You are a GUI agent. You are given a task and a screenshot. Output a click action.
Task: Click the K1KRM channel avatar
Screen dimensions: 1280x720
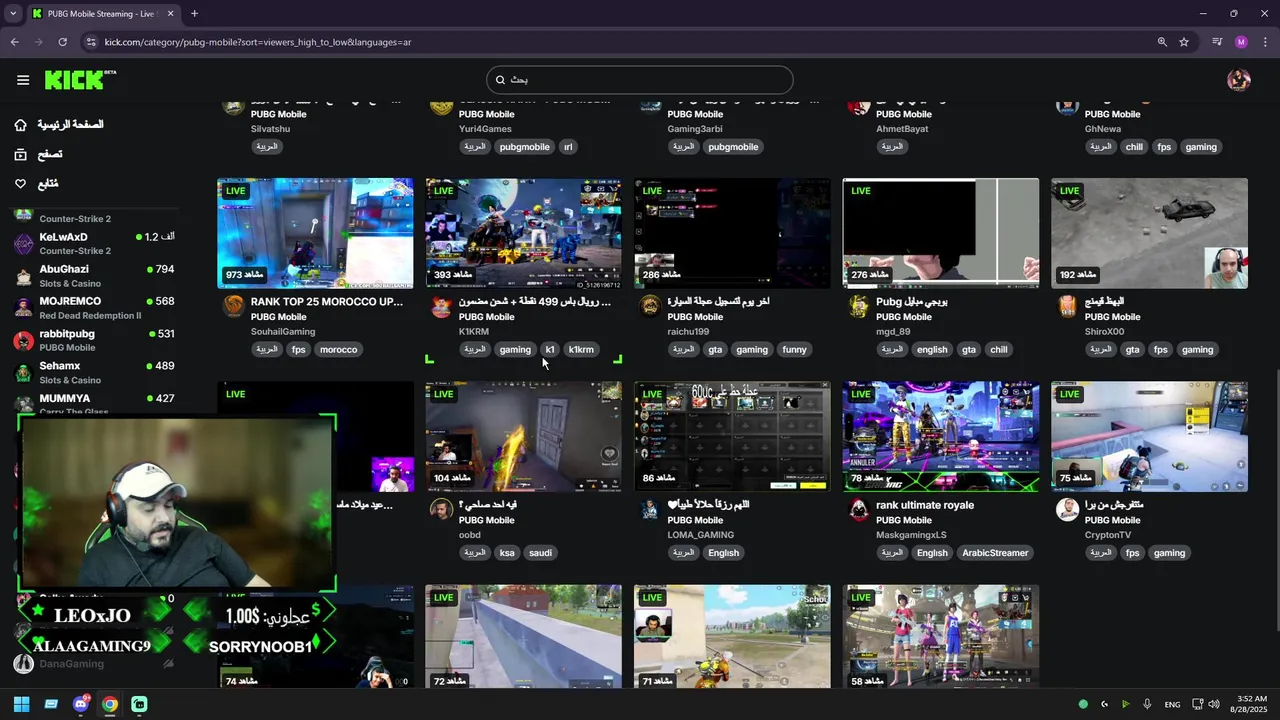click(441, 306)
